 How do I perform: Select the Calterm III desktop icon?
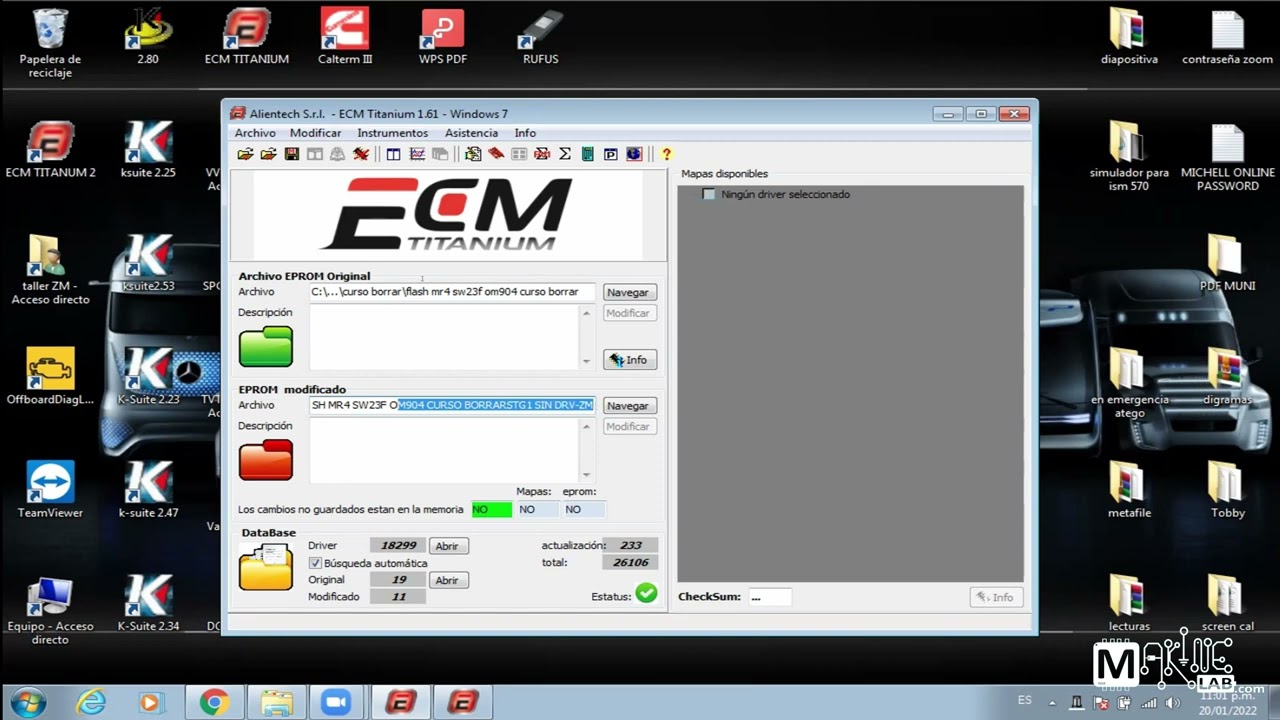click(x=345, y=36)
